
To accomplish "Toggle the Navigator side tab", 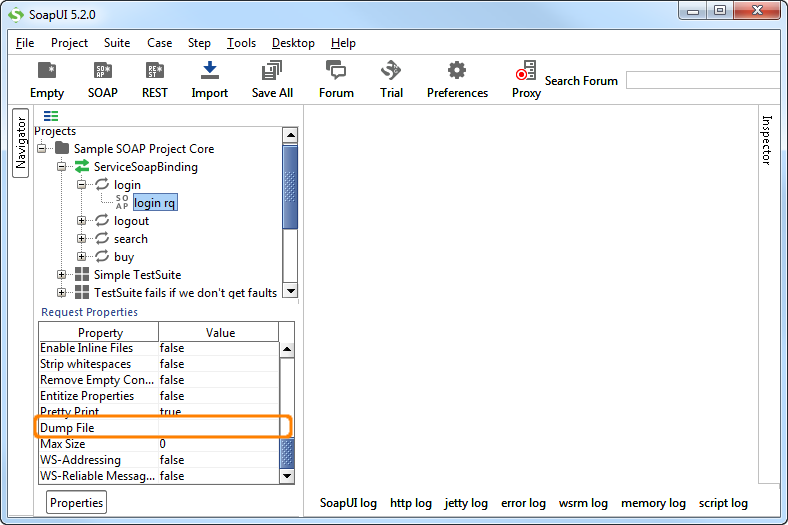I will coord(21,143).
